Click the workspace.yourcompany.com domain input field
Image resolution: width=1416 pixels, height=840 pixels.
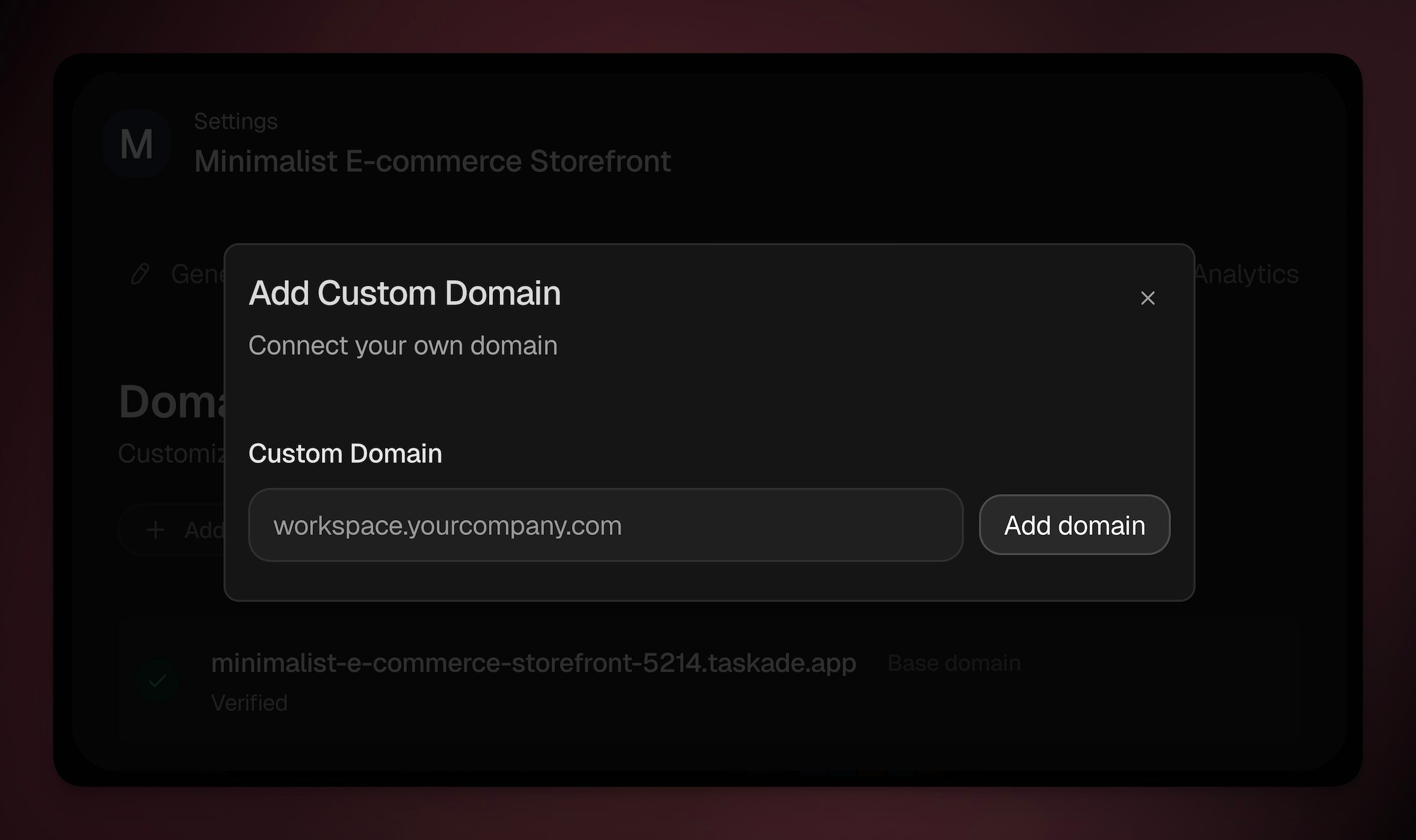(x=605, y=525)
